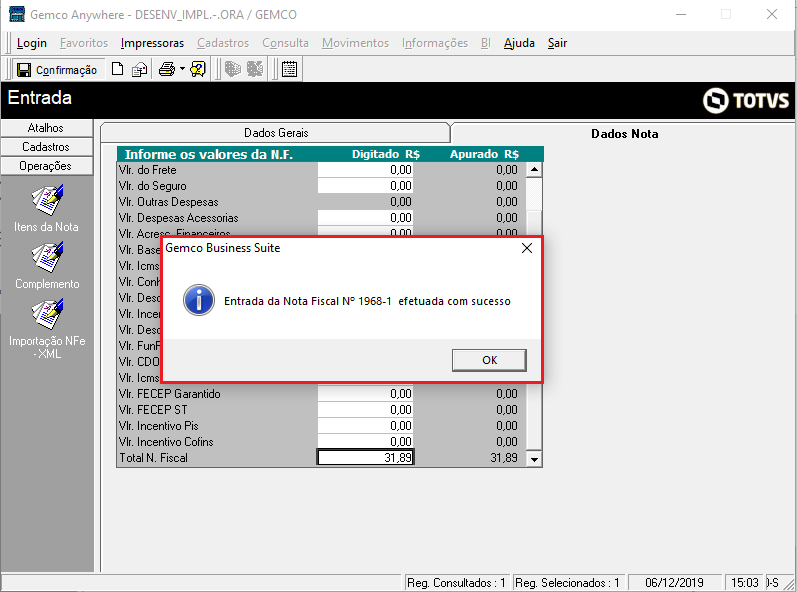797x592 pixels.
Task: Click the Vlr. FECEP ST digitado field
Action: [365, 410]
